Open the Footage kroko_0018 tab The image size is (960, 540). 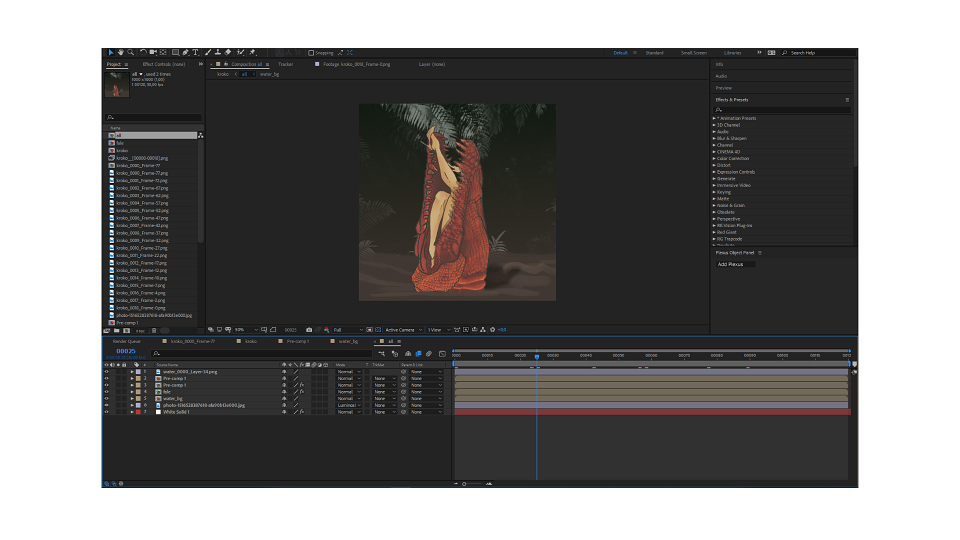coord(356,64)
